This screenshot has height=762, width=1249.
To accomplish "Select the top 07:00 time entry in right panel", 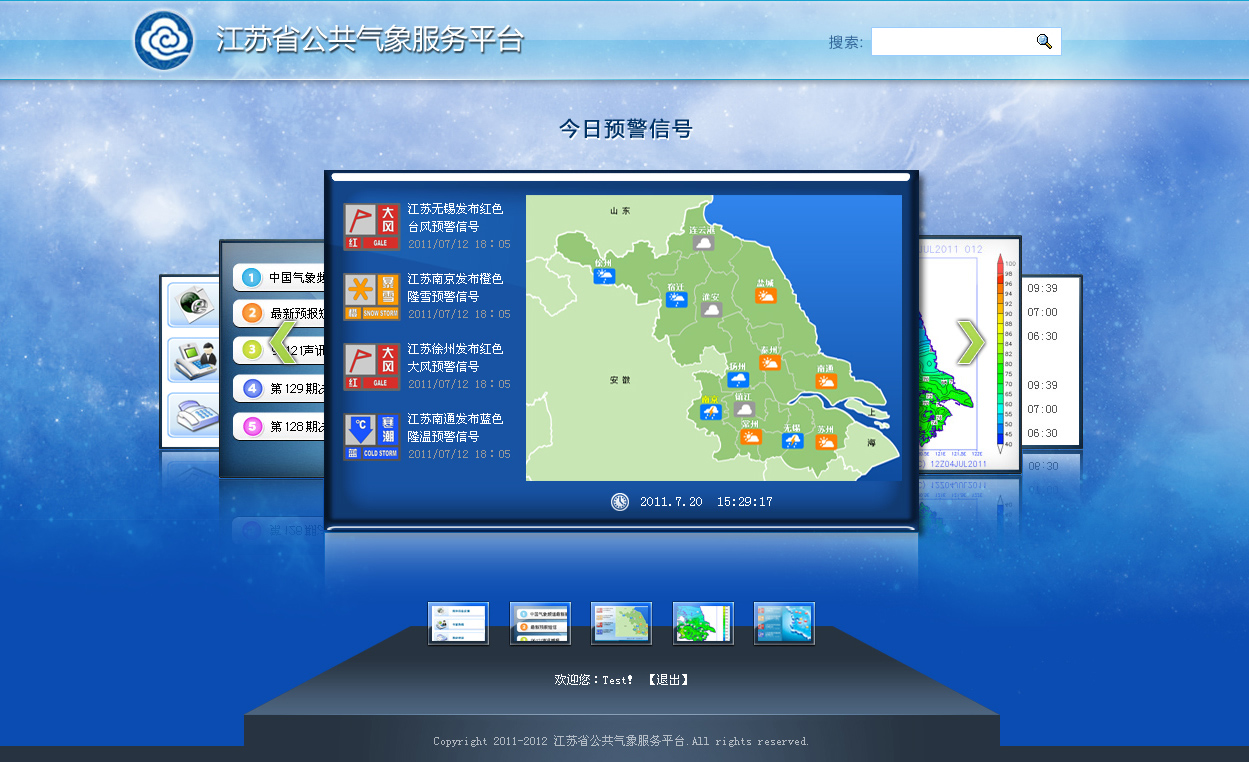I will (1042, 312).
